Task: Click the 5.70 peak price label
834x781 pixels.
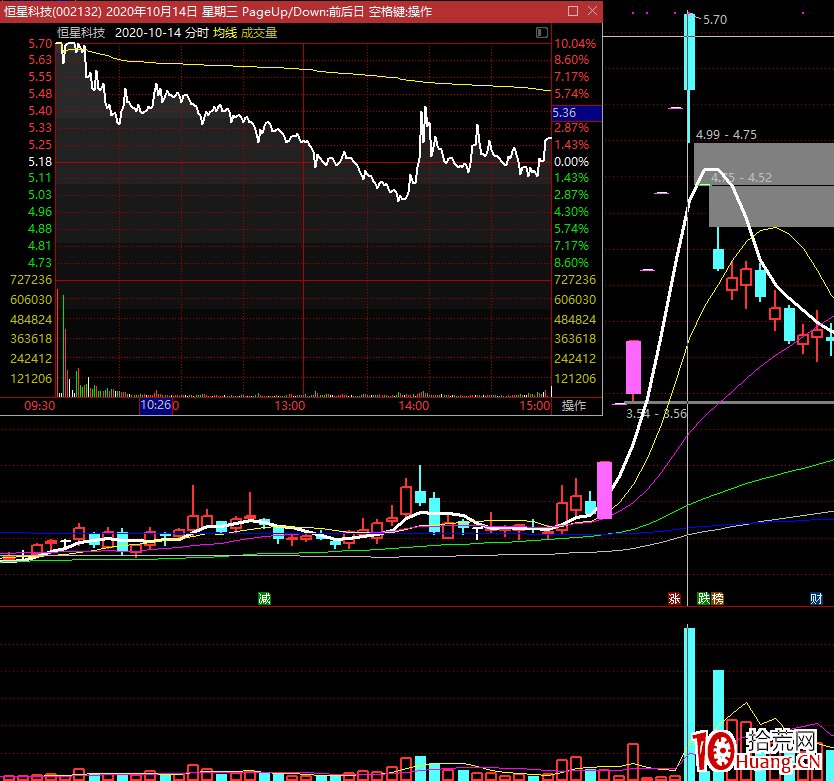Action: [x=715, y=19]
